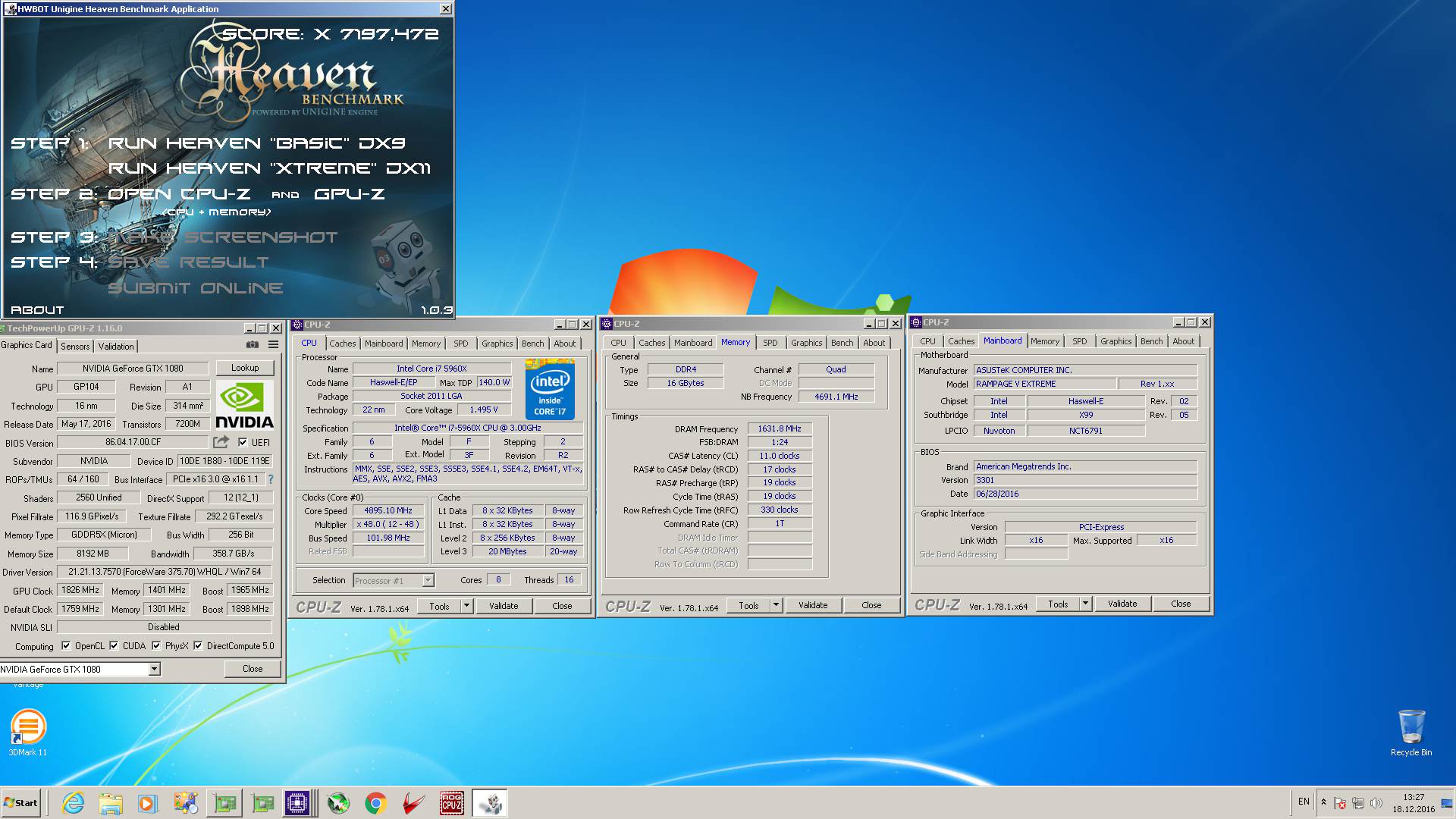Click the Lookup button in GPU-Z
The image size is (1456, 819).
pos(245,368)
